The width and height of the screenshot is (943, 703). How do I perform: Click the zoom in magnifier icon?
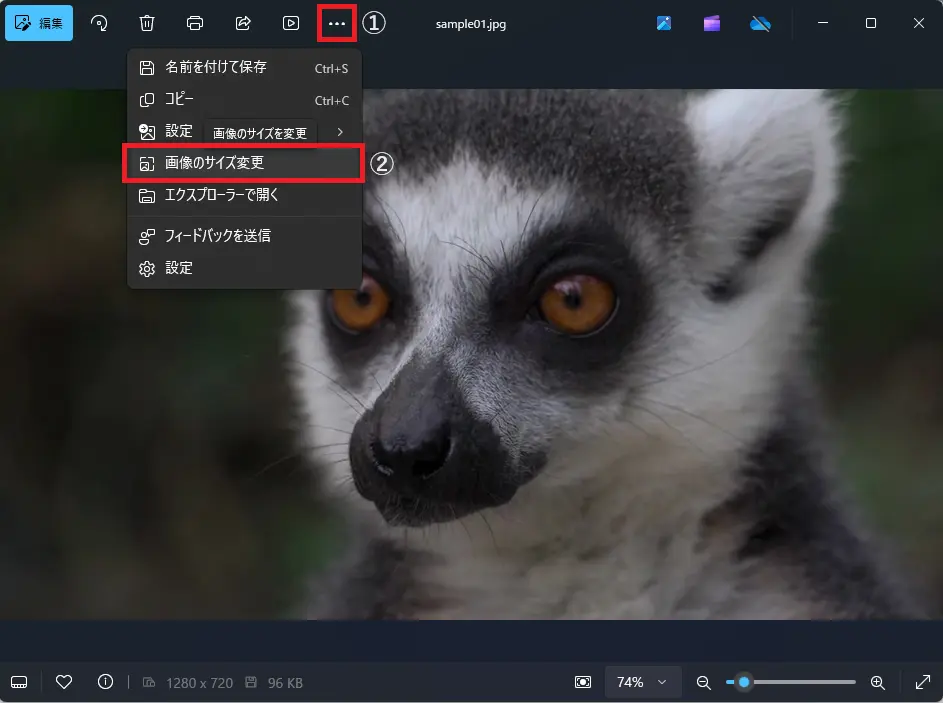click(x=877, y=682)
